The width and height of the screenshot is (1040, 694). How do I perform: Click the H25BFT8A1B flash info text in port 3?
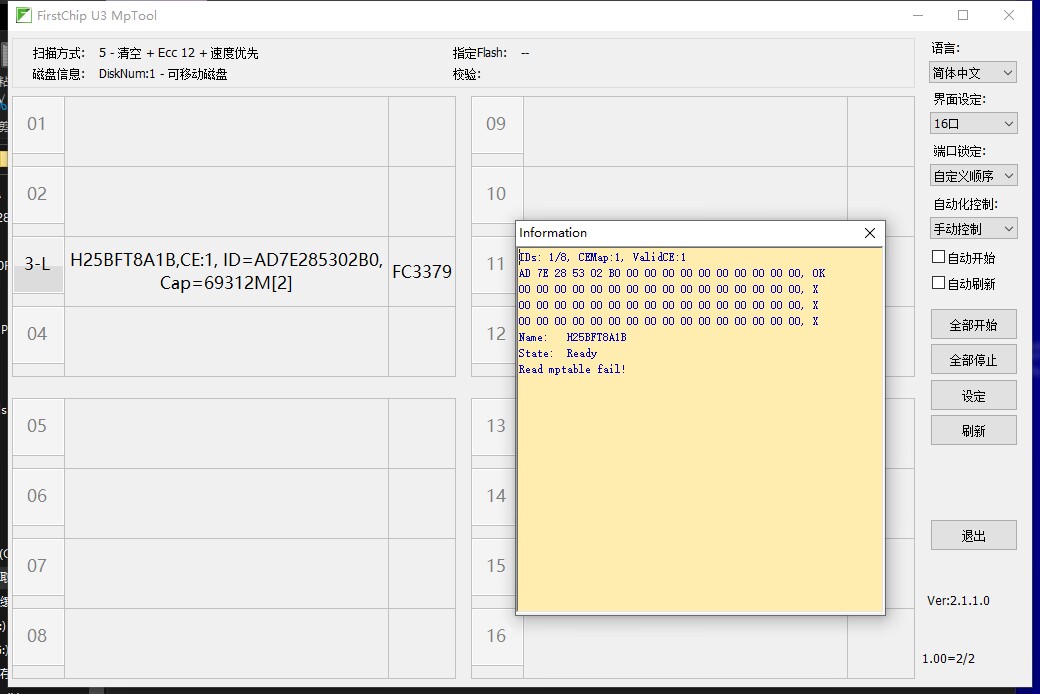[226, 271]
